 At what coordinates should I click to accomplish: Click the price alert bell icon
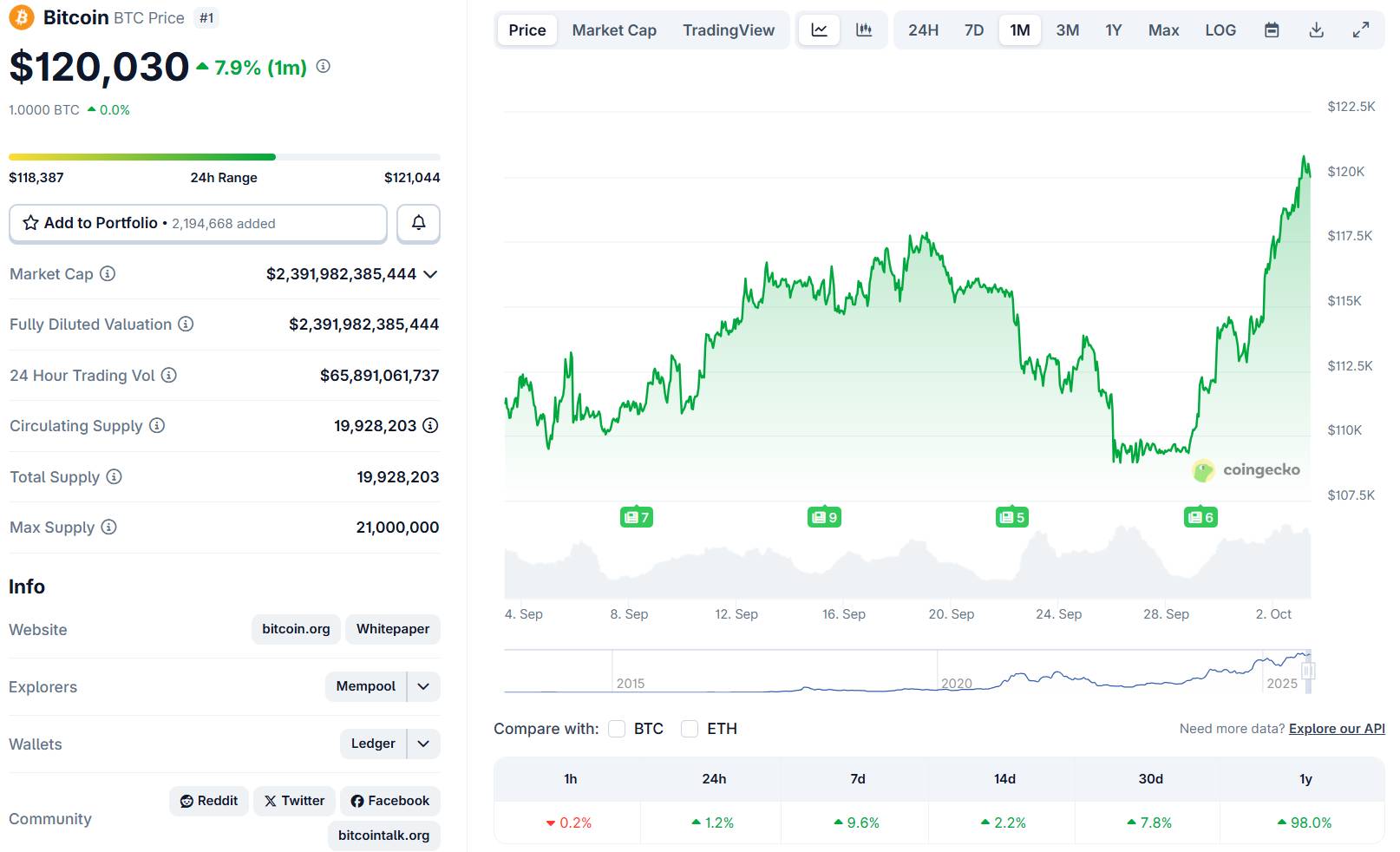(x=418, y=223)
